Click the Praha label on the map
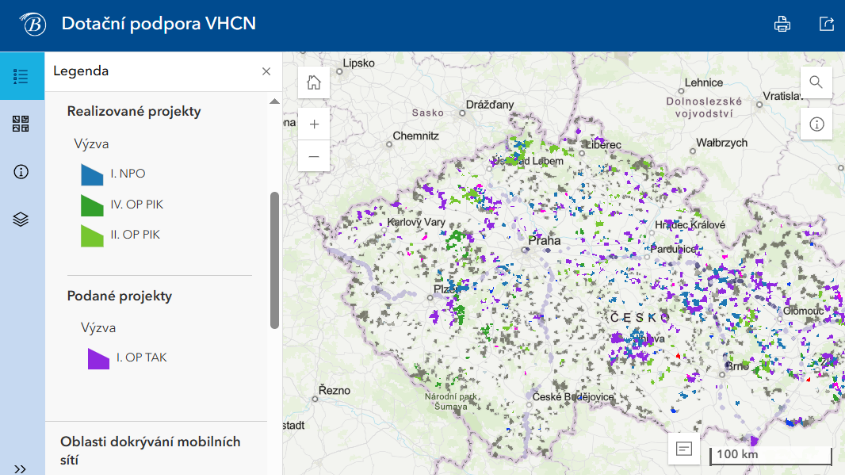This screenshot has width=845, height=475. 544,241
